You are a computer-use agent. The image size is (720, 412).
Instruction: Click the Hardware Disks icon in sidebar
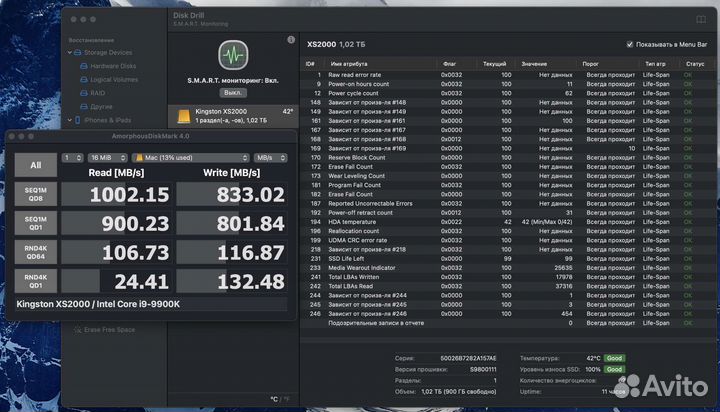coord(84,66)
